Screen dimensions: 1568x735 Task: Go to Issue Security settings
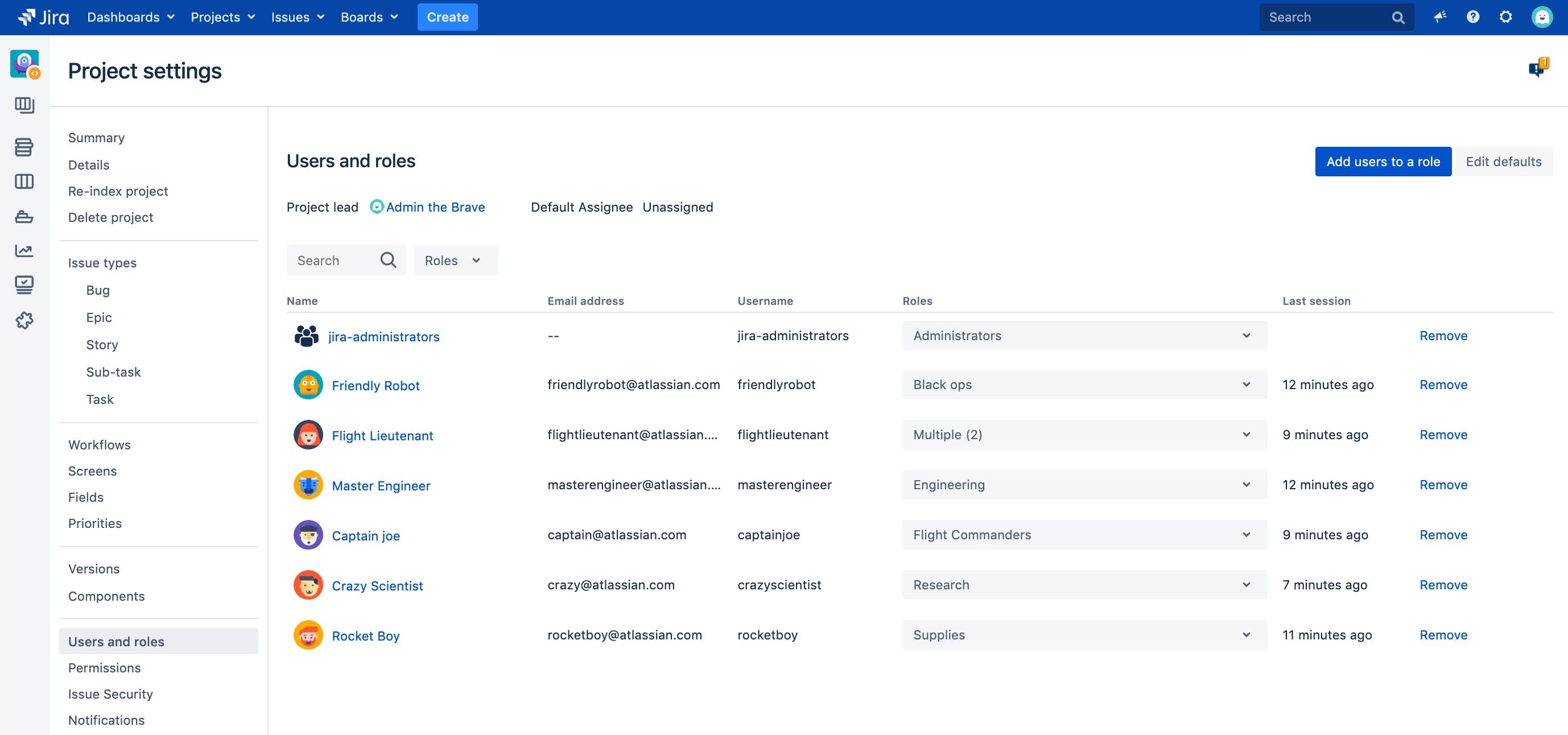(x=110, y=693)
